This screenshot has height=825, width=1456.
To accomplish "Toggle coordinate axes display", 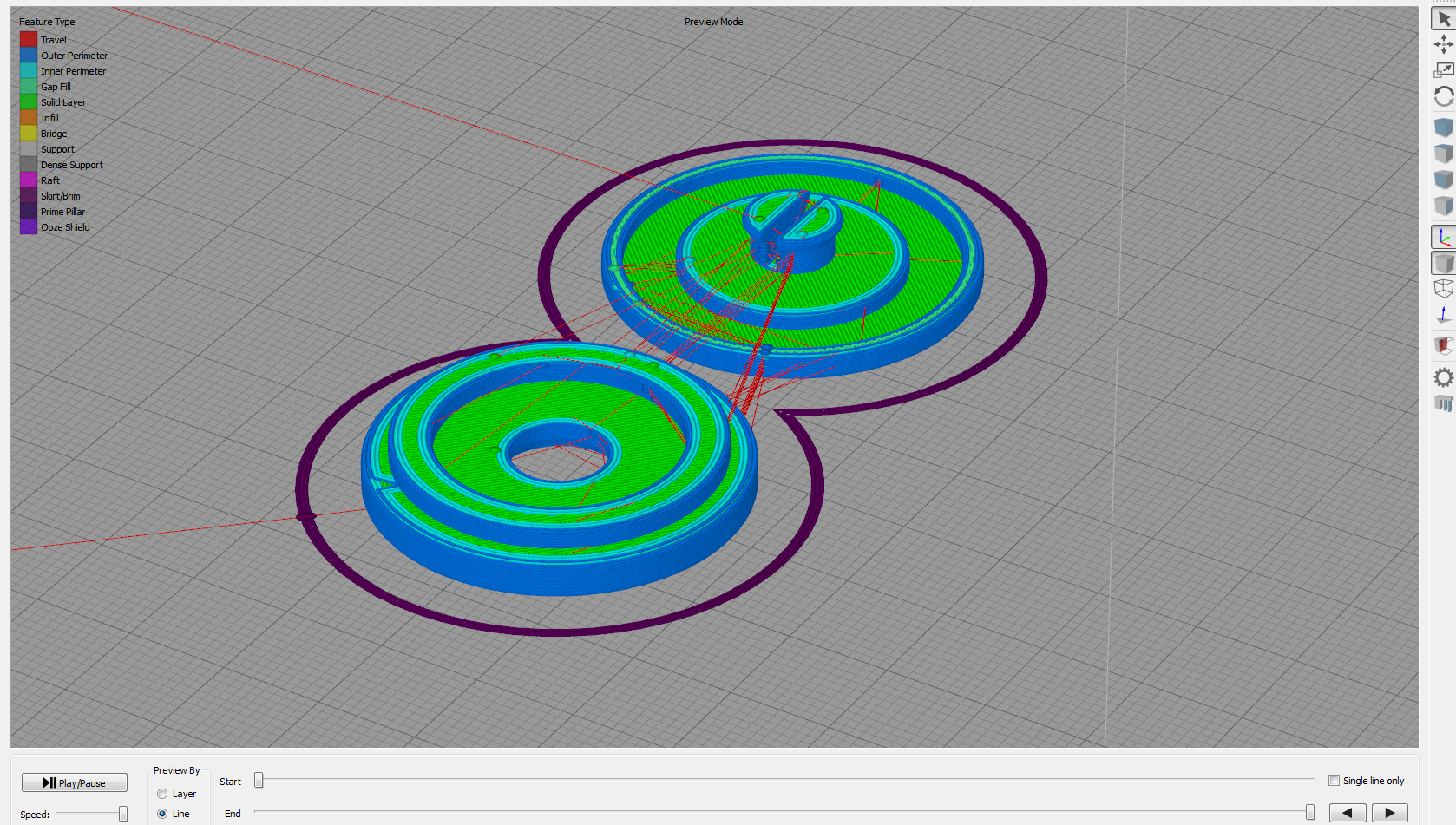I will tap(1444, 237).
